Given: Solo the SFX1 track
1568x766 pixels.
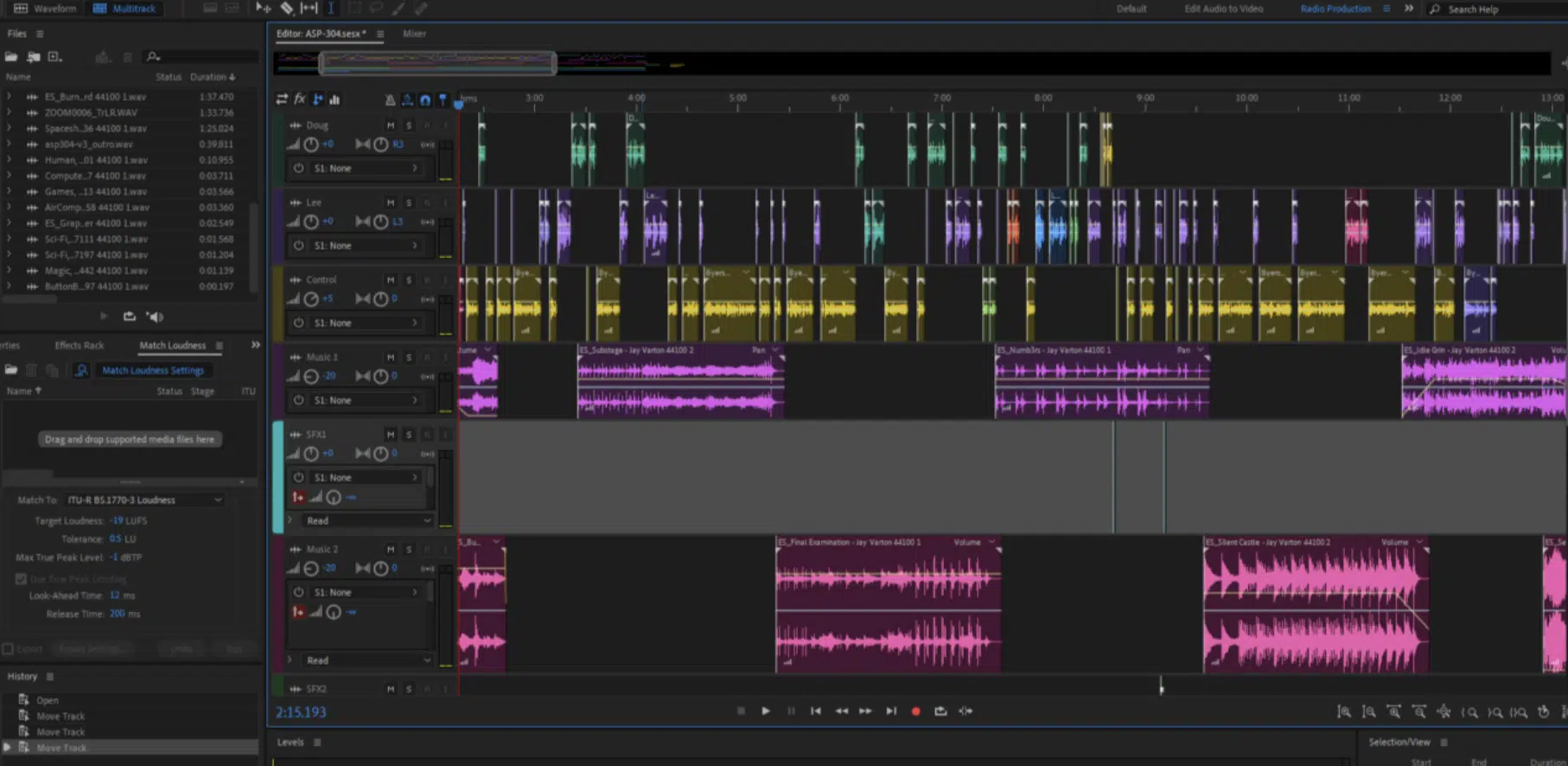Looking at the screenshot, I should point(409,434).
